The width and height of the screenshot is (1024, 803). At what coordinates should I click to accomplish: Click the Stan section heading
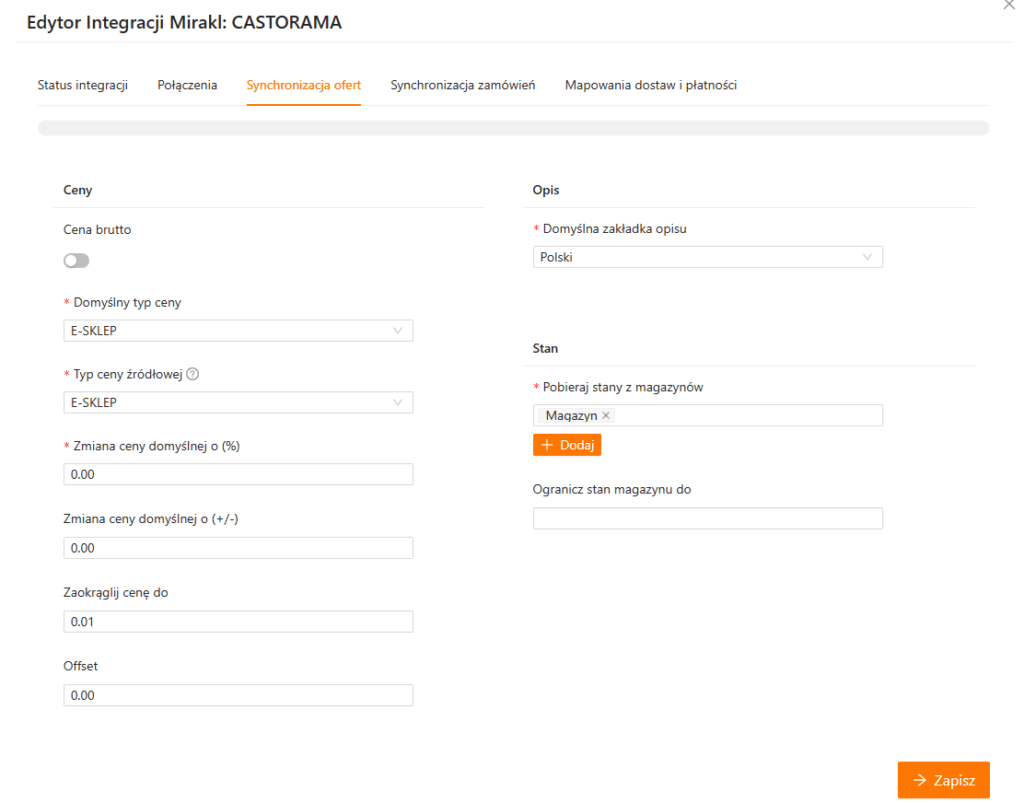point(545,349)
